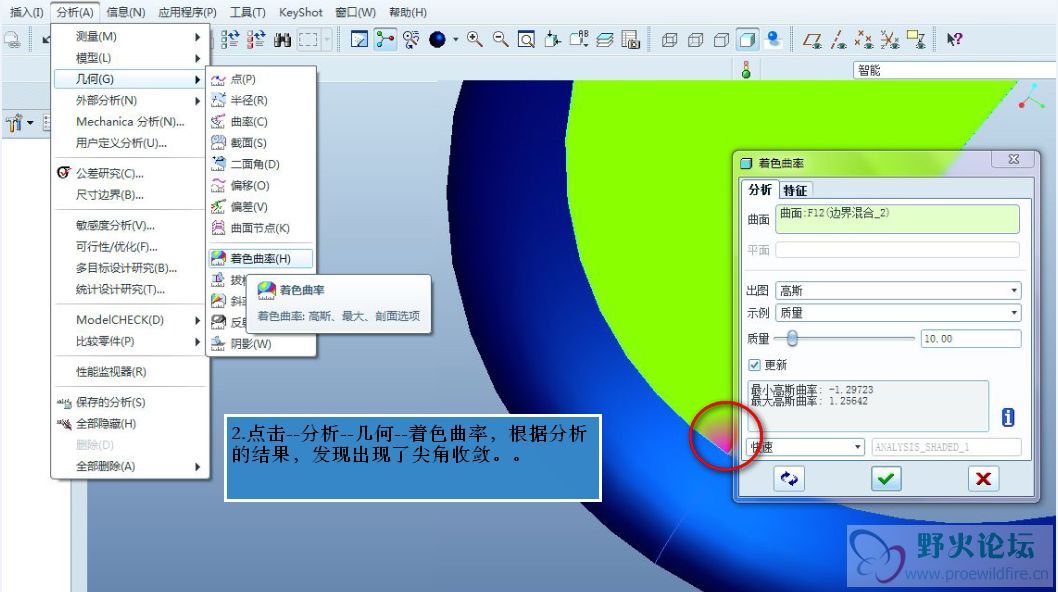1058x592 pixels.
Task: Click the named view list toolbar icon
Action: point(578,40)
